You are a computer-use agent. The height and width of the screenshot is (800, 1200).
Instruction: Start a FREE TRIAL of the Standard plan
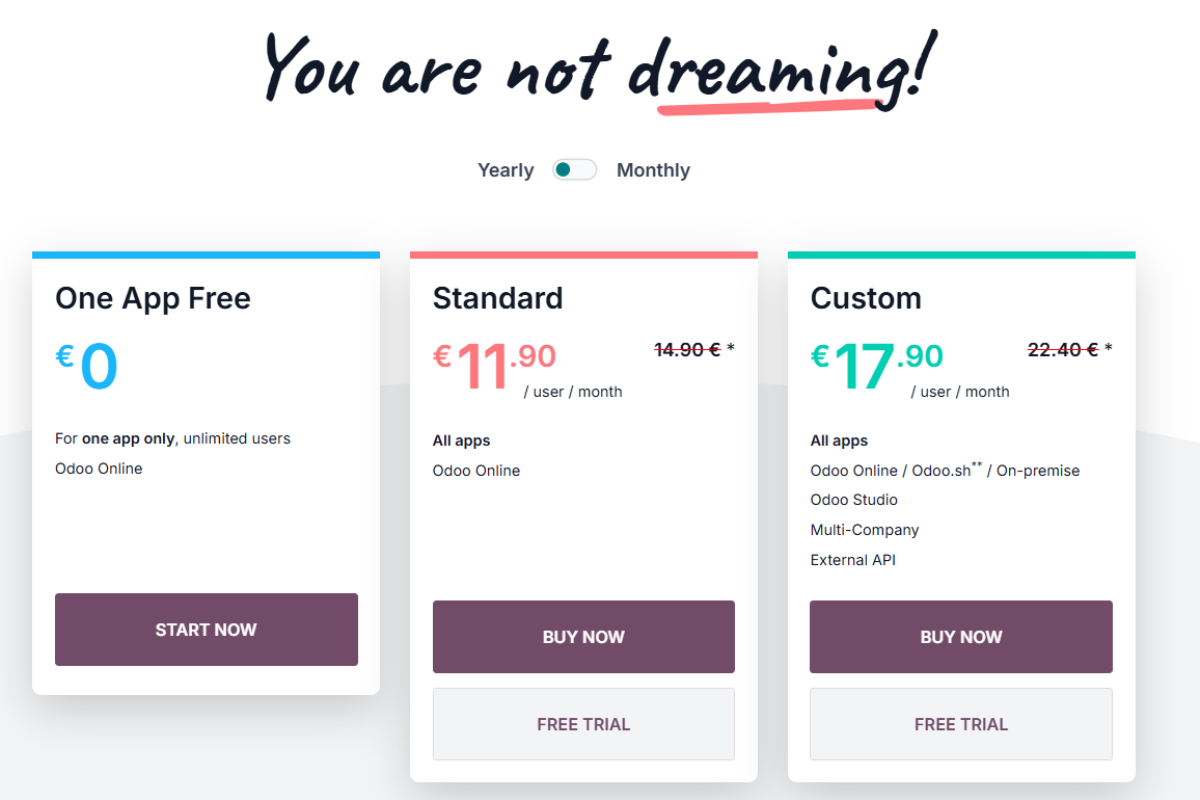[x=583, y=723]
